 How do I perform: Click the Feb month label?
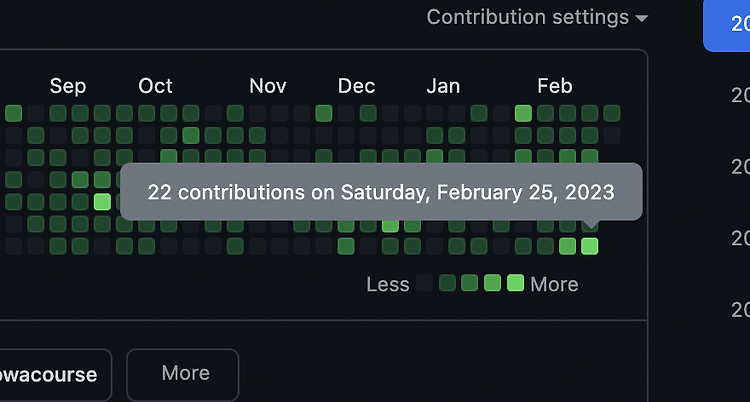point(554,86)
